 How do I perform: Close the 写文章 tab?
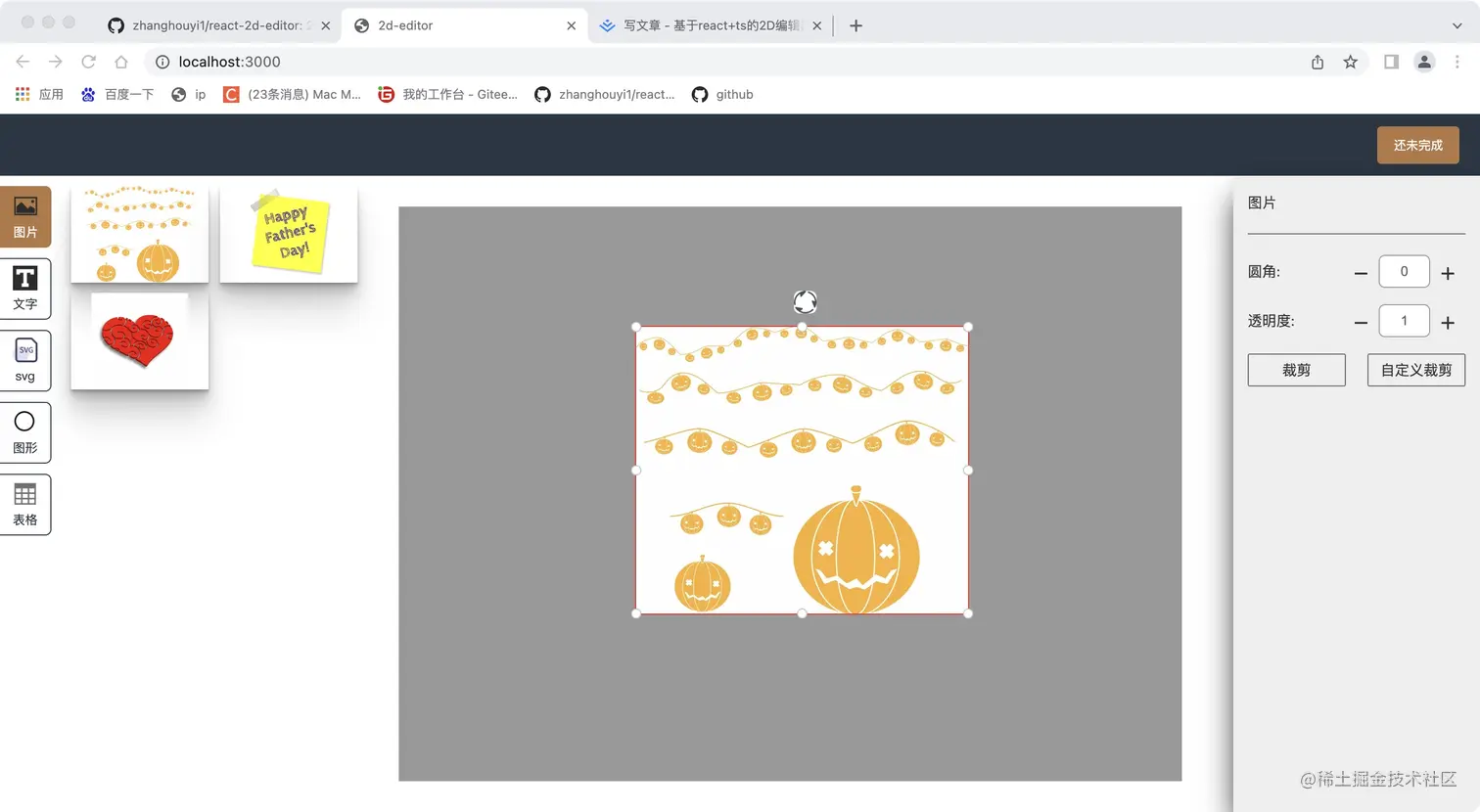(817, 25)
